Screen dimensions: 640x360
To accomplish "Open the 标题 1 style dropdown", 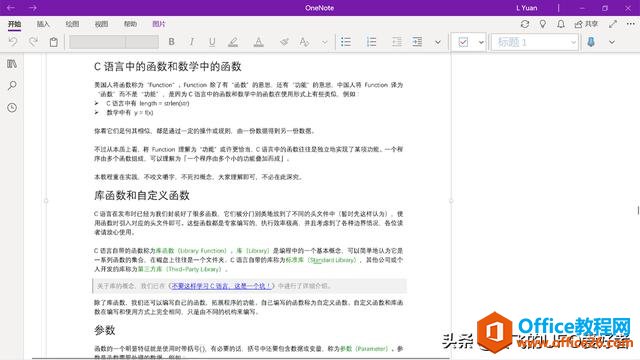I will point(535,42).
